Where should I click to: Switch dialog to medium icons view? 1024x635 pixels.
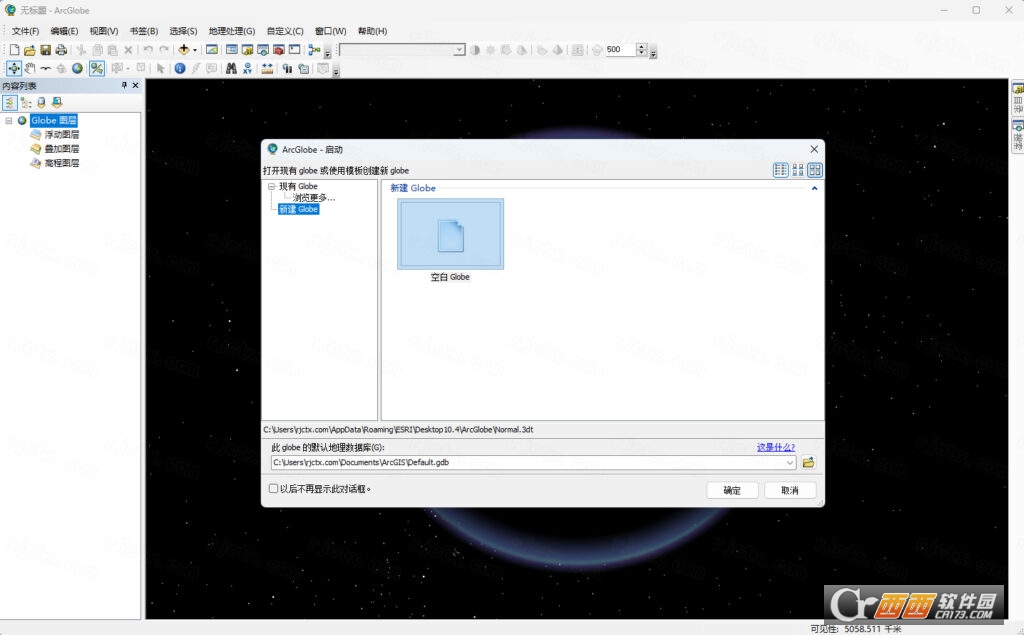click(798, 170)
